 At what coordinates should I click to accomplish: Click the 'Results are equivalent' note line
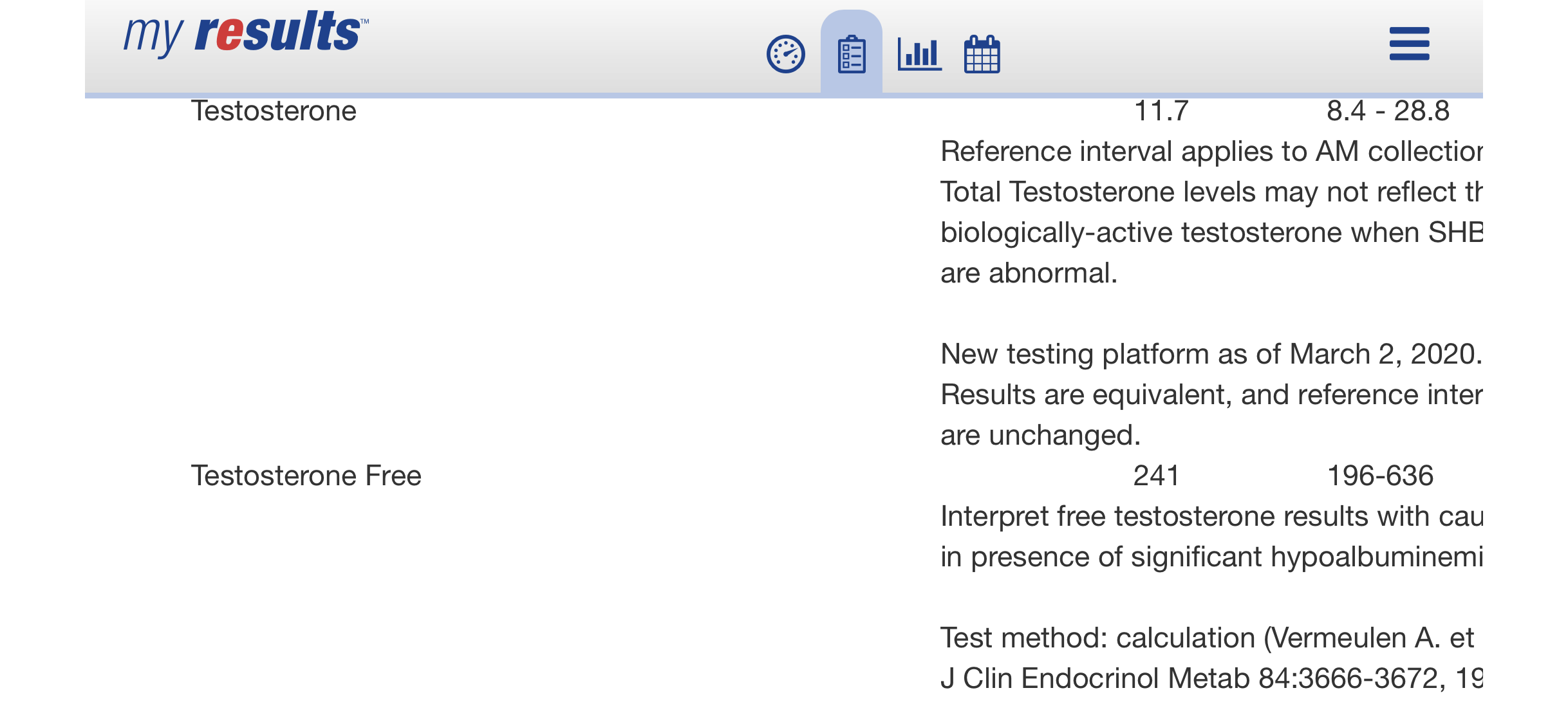[1210, 395]
